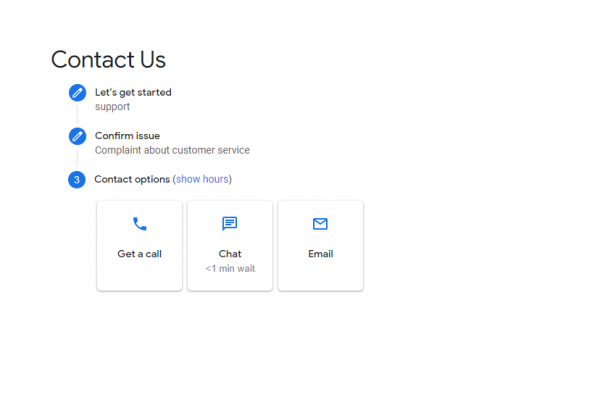Viewport: 600px width, 400px height.
Task: Choose the Get a call label
Action: (139, 254)
